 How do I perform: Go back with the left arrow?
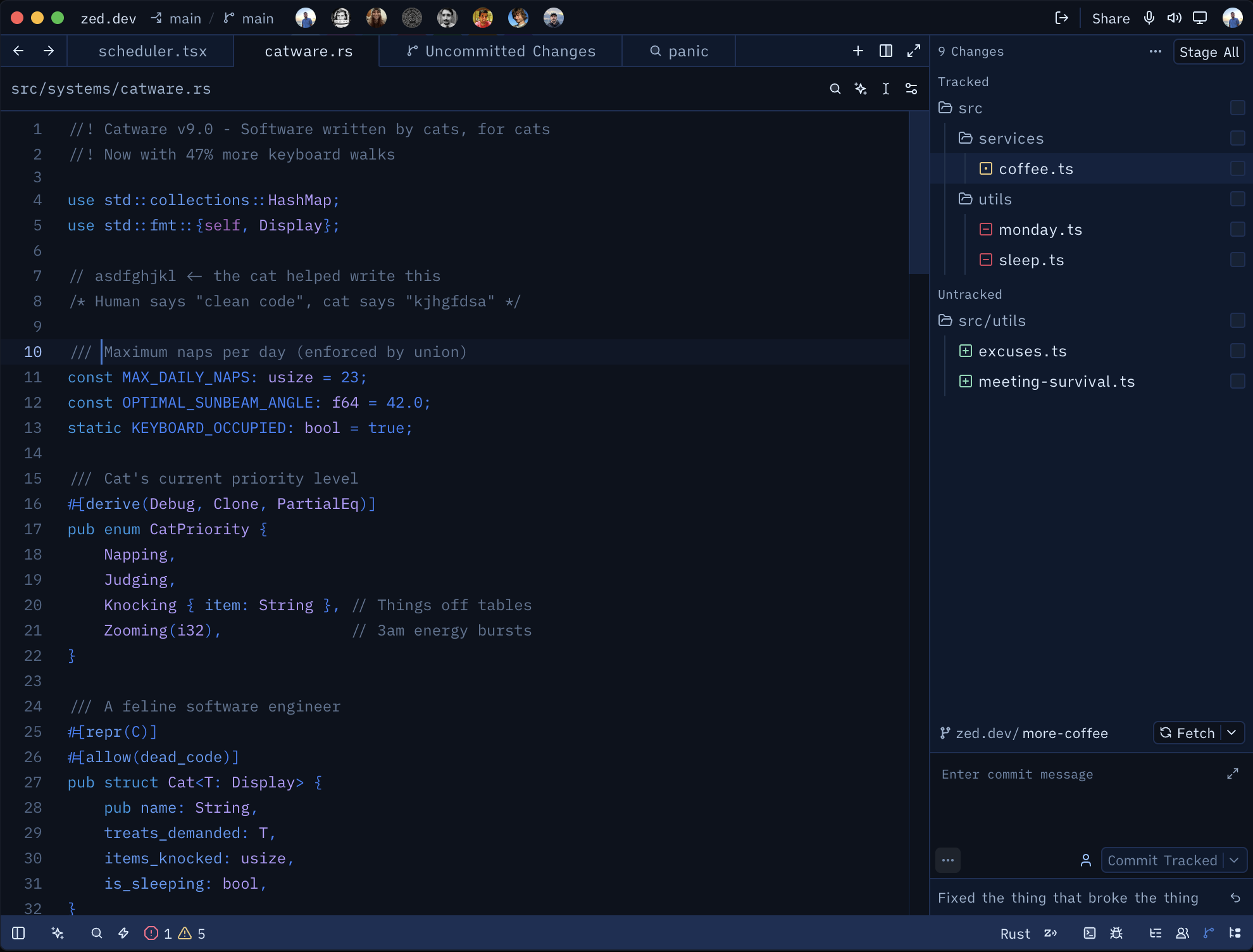pyautogui.click(x=18, y=51)
